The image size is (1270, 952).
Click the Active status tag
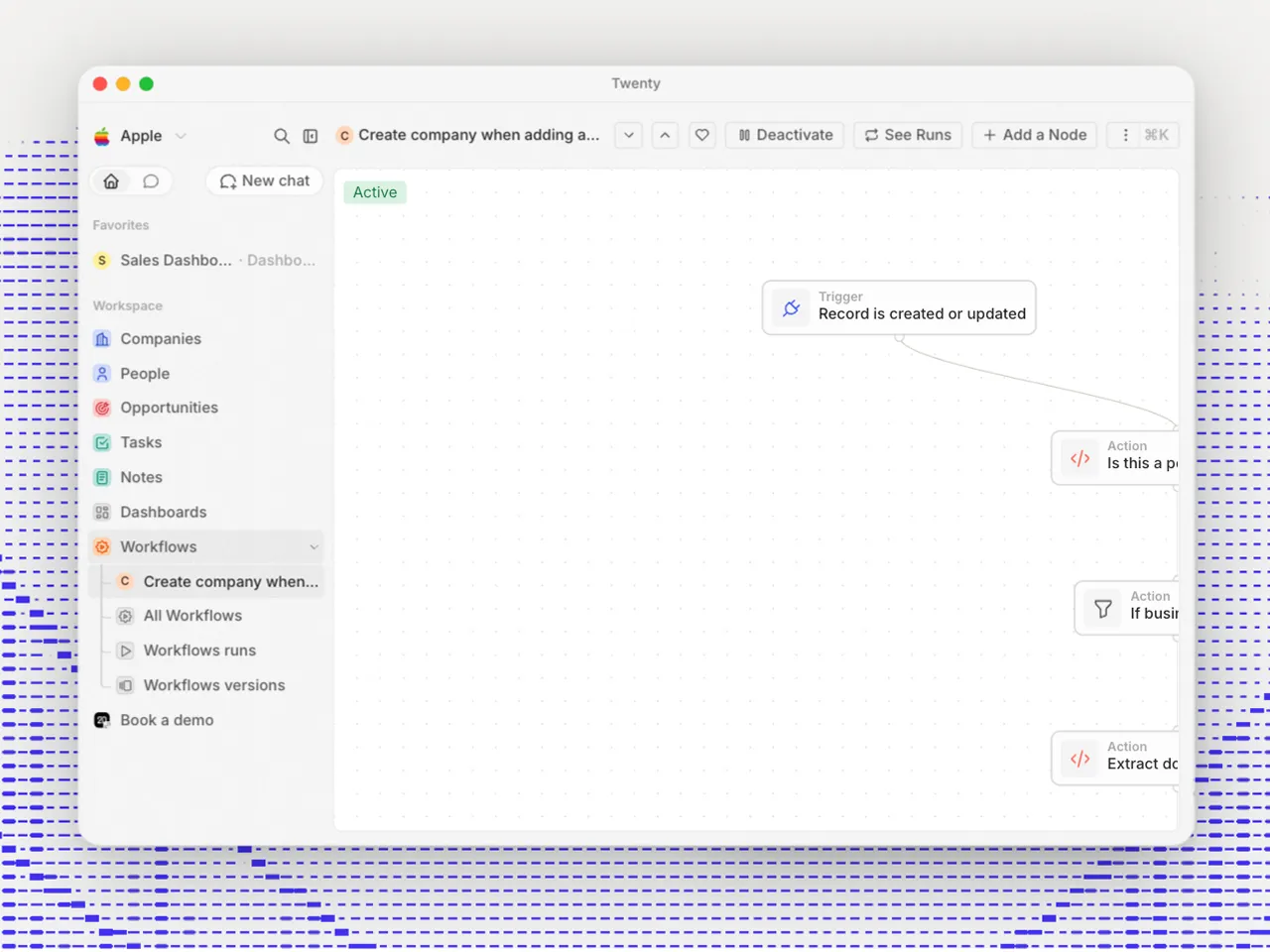375,192
